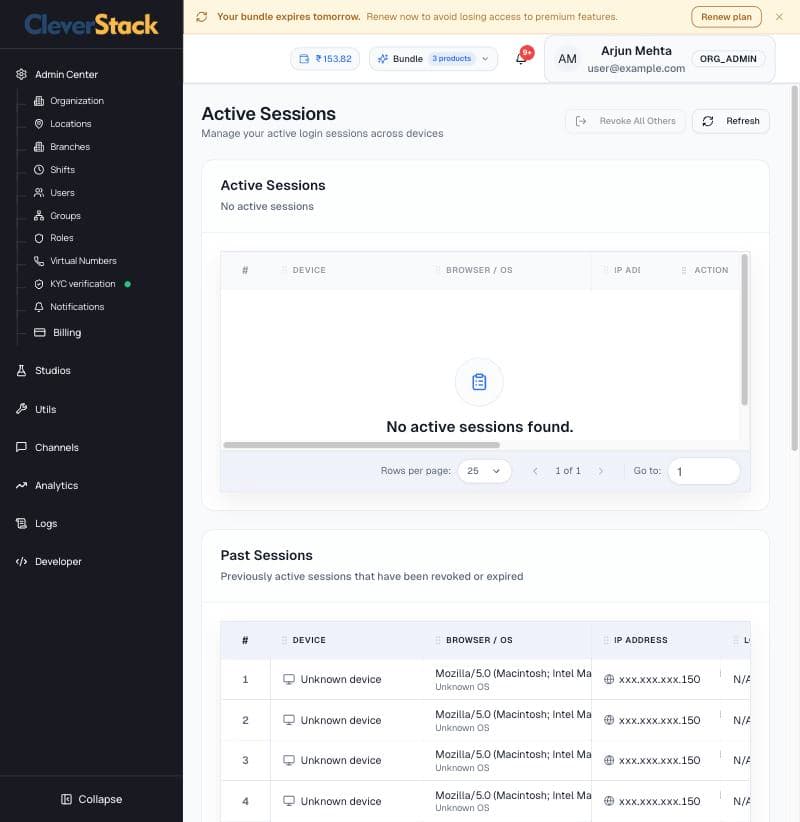Click the 3 products badge

pos(451,59)
